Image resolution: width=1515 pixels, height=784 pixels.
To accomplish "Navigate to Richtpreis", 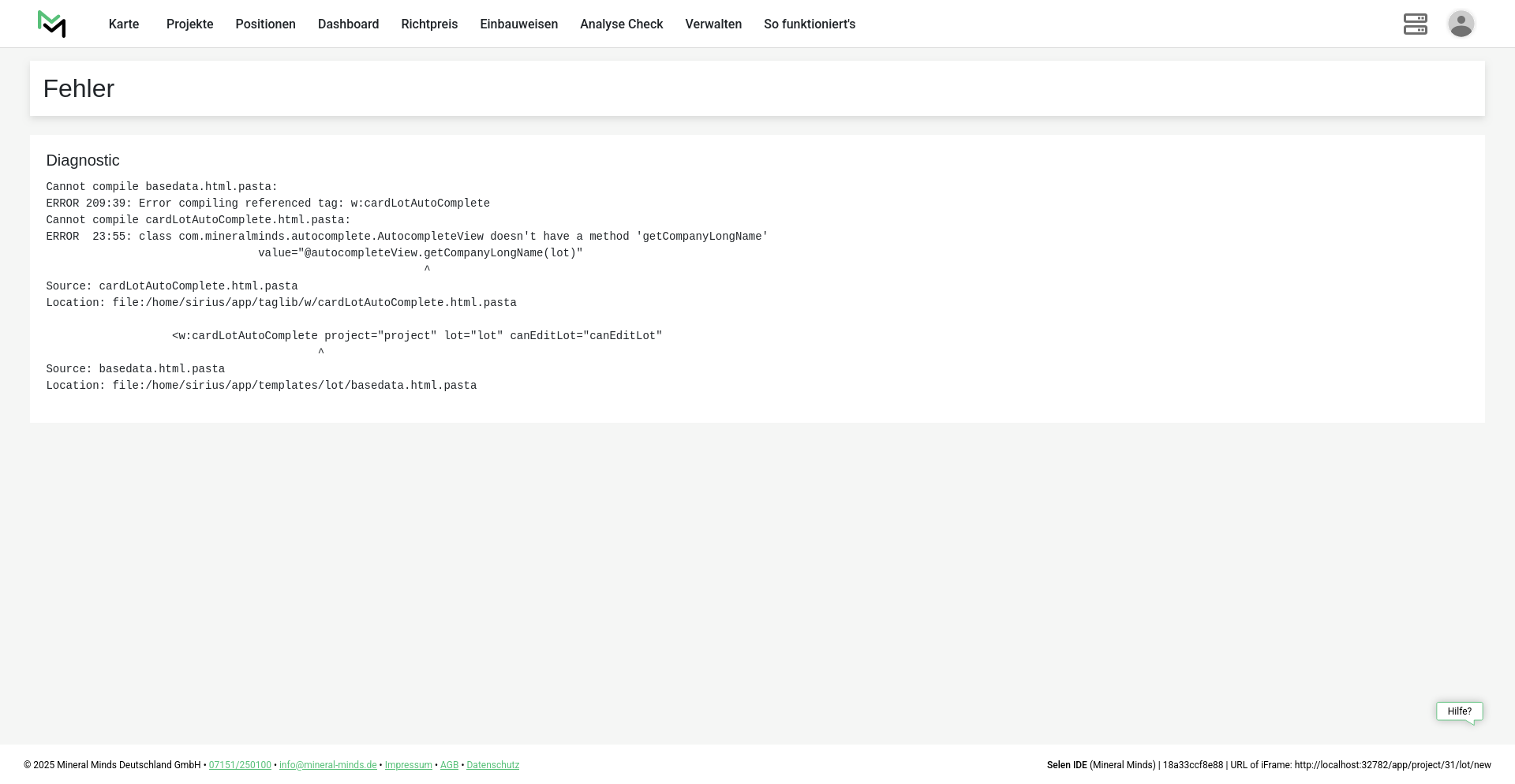I will [x=429, y=24].
